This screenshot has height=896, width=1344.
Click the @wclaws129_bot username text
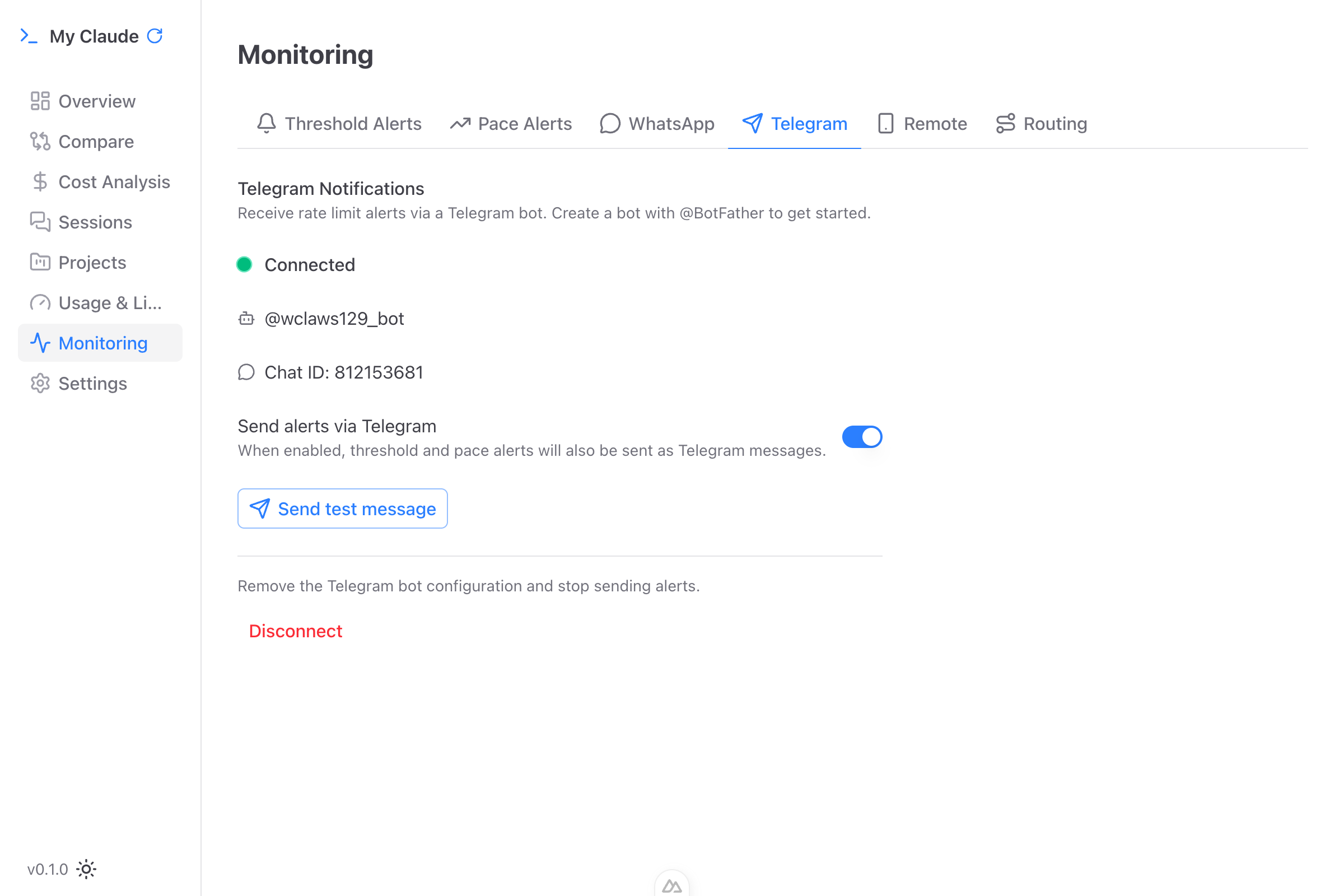tap(334, 318)
